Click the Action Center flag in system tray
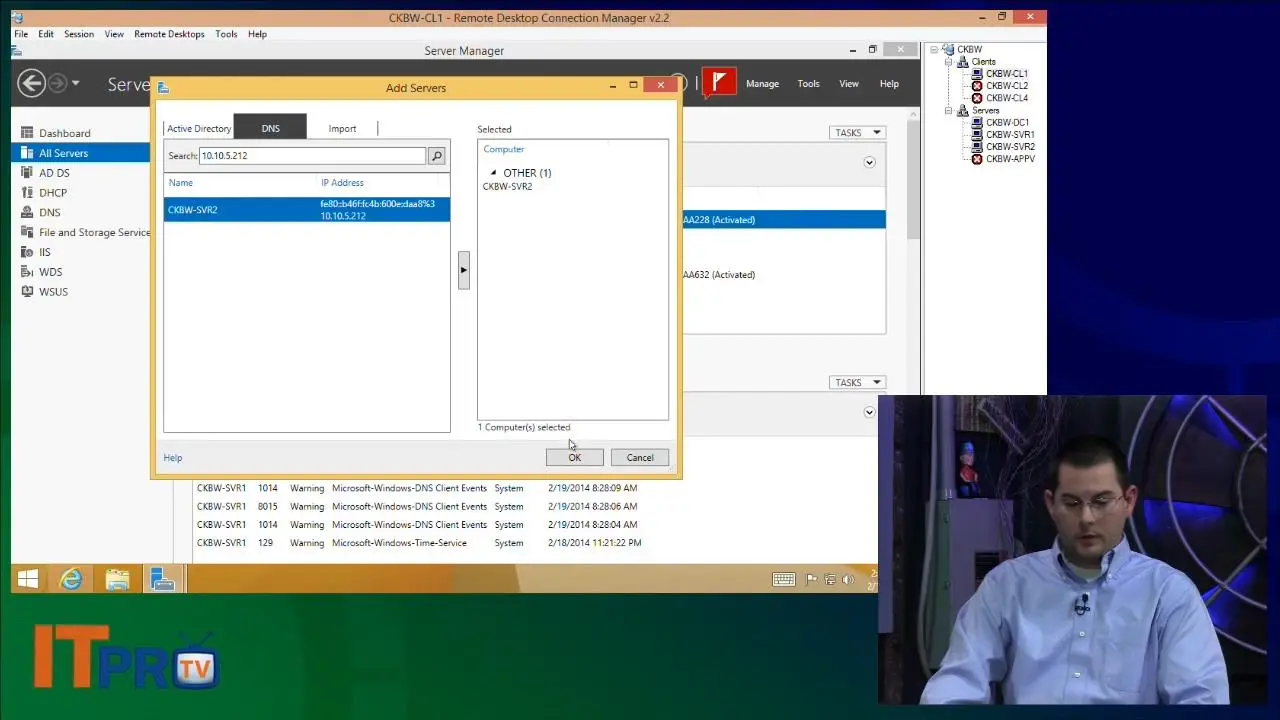The height and width of the screenshot is (720, 1280). pyautogui.click(x=812, y=579)
